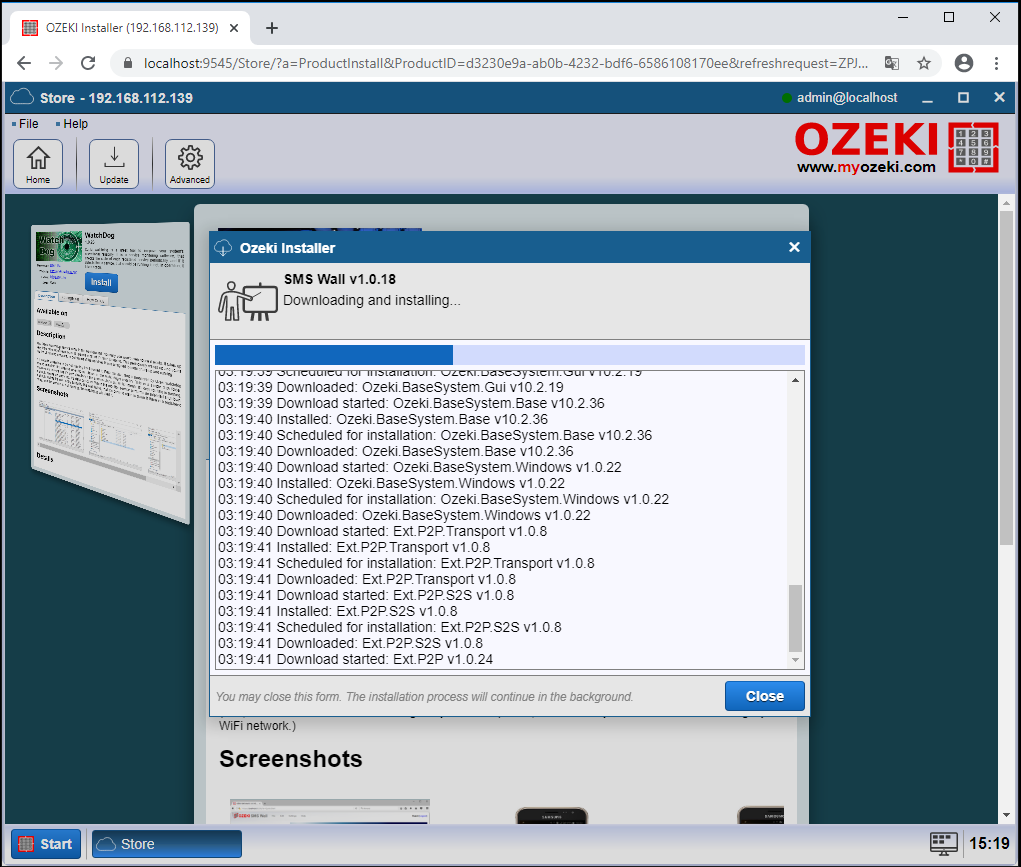This screenshot has height=867, width=1021.
Task: Open the middle phone screenshot thumbnail
Action: (552, 815)
